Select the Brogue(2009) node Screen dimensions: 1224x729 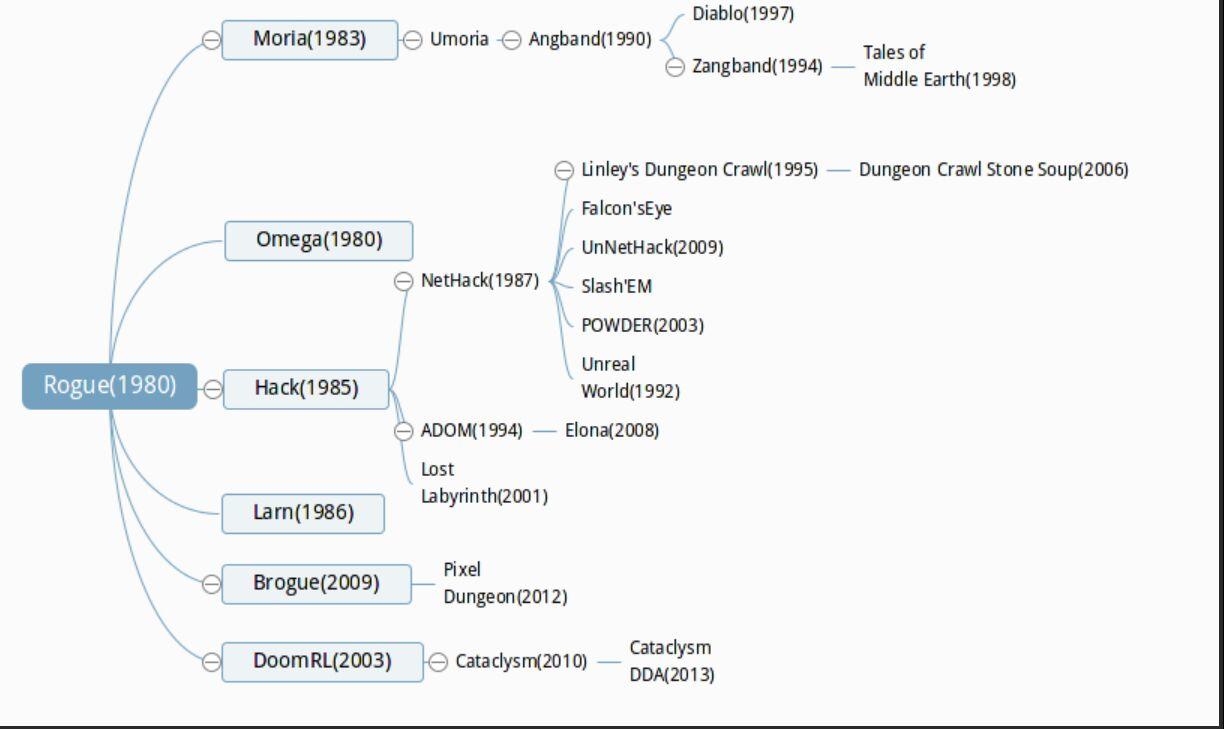click(316, 584)
